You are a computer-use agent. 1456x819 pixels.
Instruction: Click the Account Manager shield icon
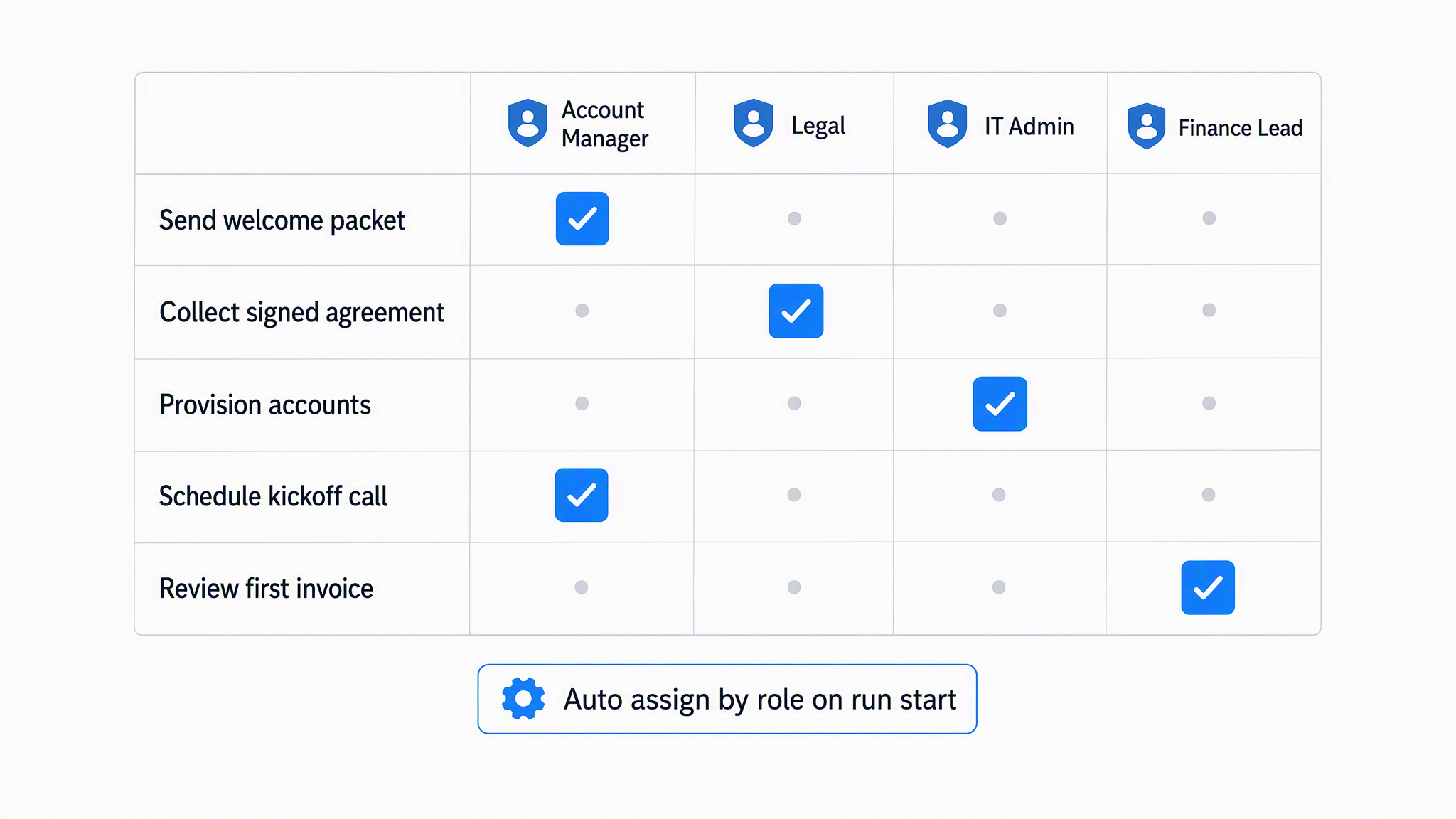(x=528, y=124)
